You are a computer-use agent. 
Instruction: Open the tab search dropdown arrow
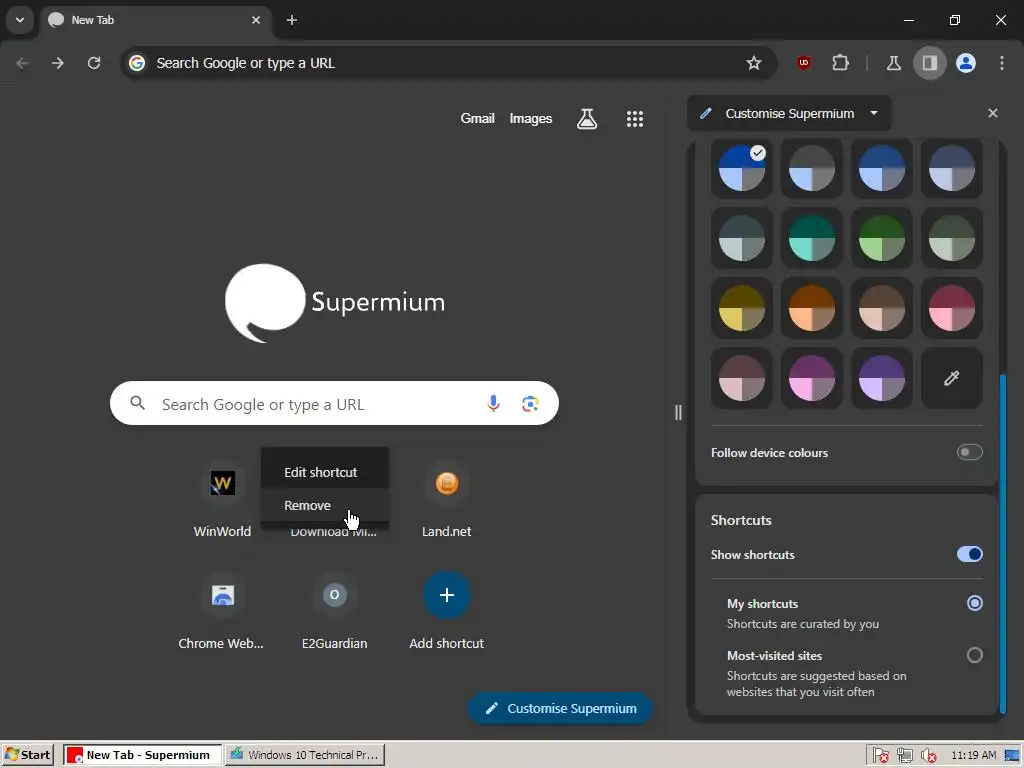pyautogui.click(x=20, y=20)
